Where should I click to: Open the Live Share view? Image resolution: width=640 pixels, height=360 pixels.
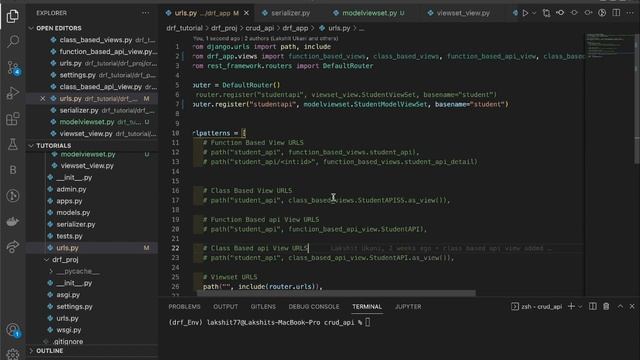tap(13, 247)
